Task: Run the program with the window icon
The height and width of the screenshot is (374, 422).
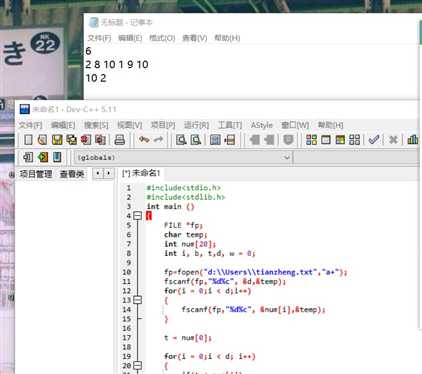Action: pyautogui.click(x=326, y=140)
